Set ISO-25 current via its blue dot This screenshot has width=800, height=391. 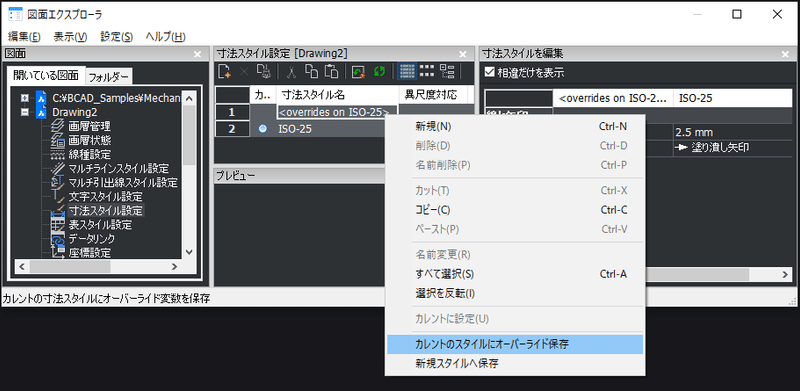(263, 129)
